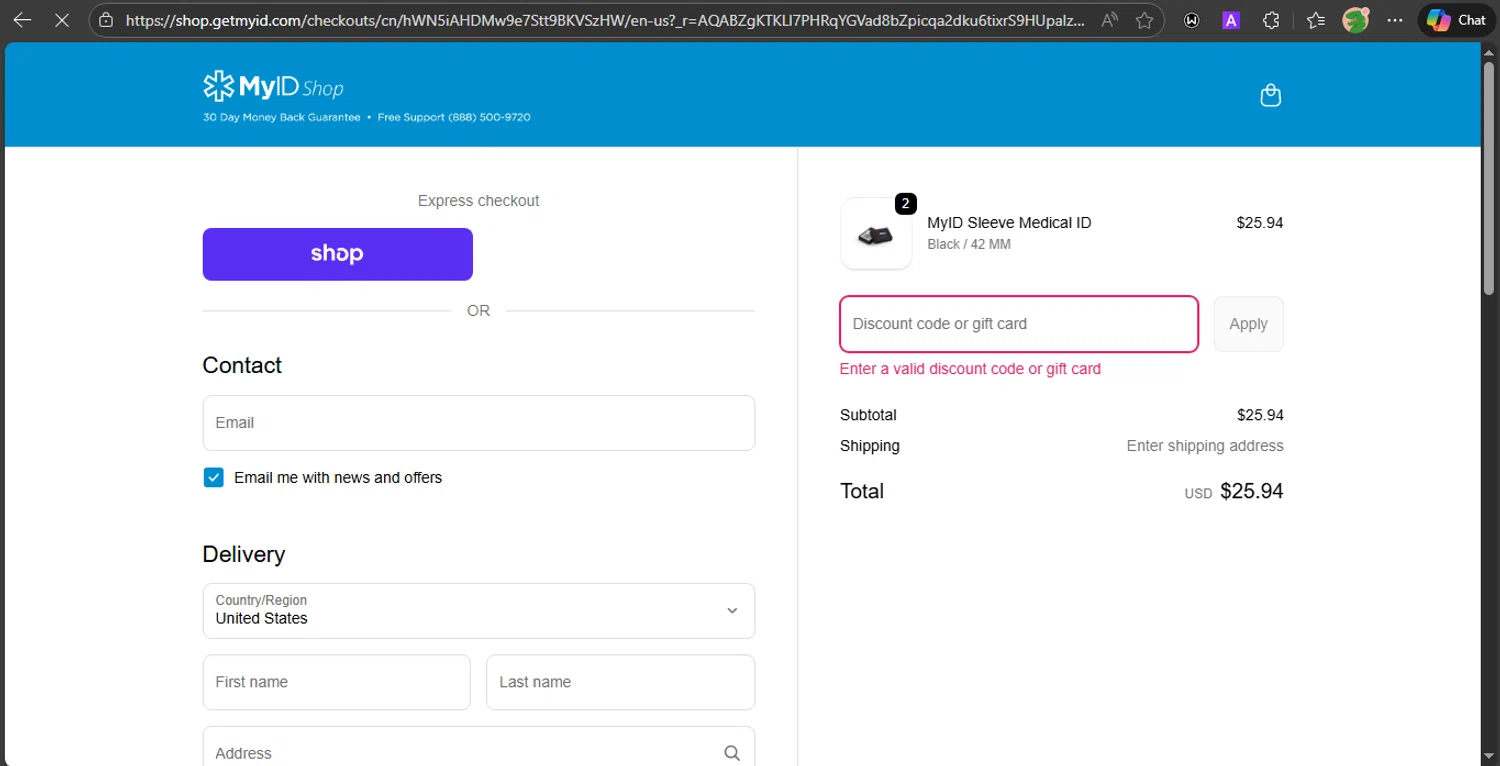
Task: Click the 'Express checkout' label
Action: 478,201
